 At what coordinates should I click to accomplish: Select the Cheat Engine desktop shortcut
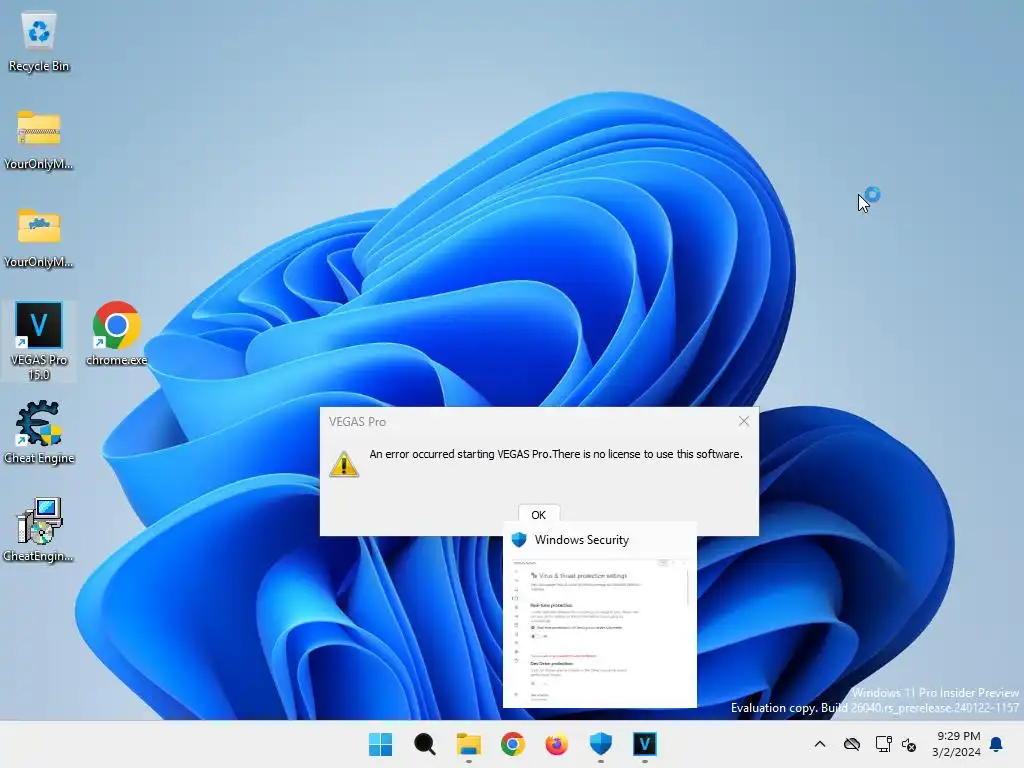pyautogui.click(x=39, y=432)
